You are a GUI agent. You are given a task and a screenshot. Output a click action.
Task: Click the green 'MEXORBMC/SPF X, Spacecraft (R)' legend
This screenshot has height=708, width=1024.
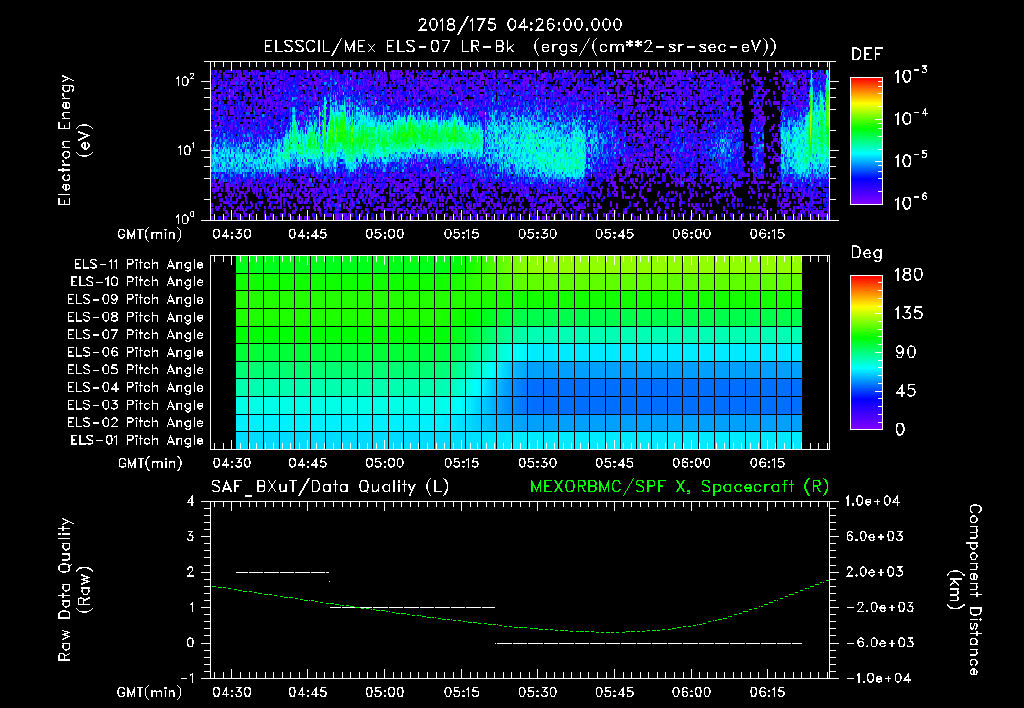point(679,487)
